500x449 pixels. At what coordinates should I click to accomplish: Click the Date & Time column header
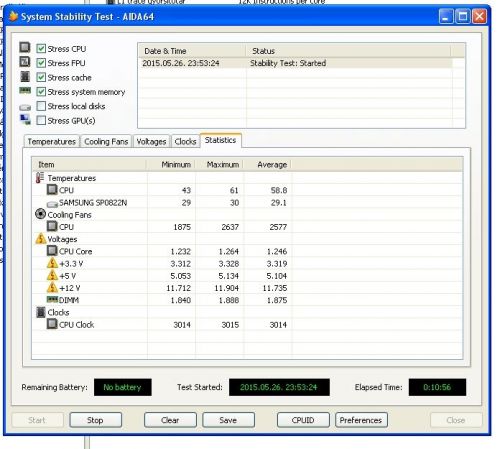coord(192,51)
